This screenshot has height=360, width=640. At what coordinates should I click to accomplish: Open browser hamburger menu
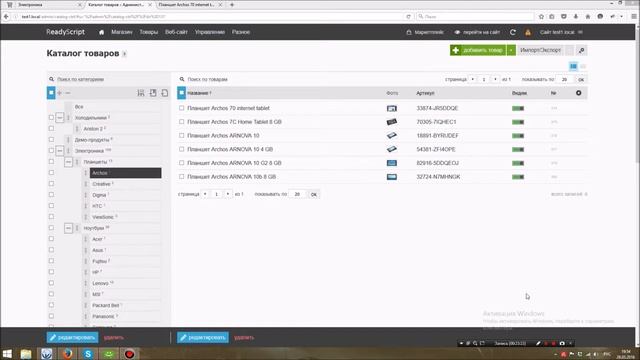(634, 17)
